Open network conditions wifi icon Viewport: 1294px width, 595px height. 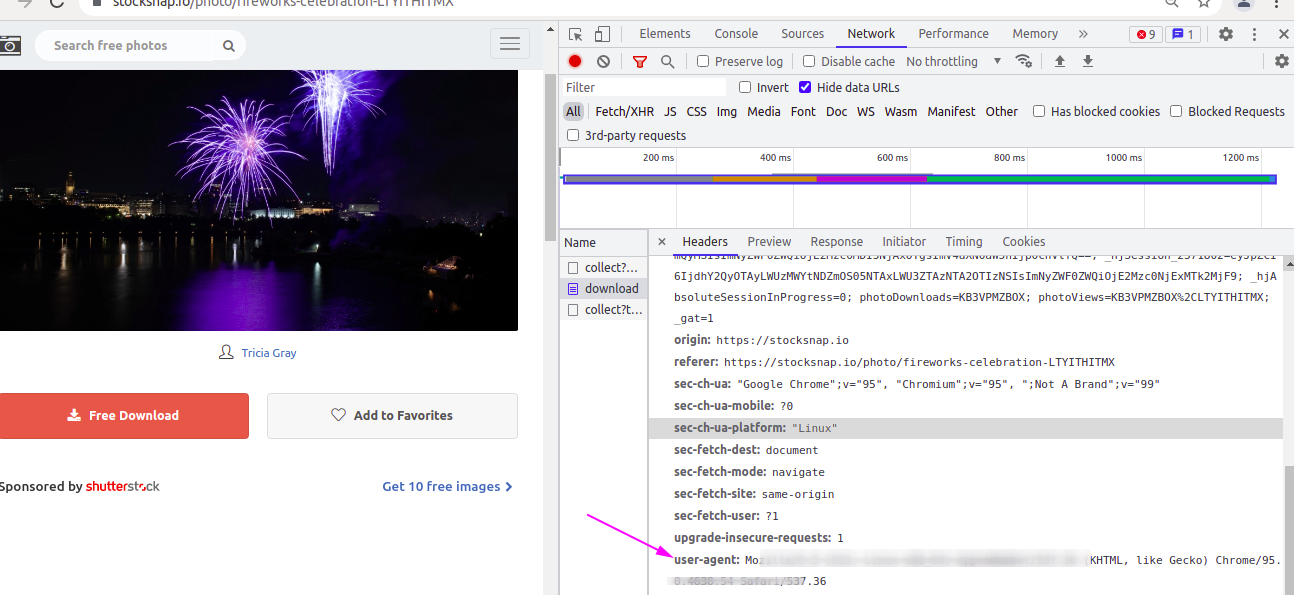coord(1023,61)
